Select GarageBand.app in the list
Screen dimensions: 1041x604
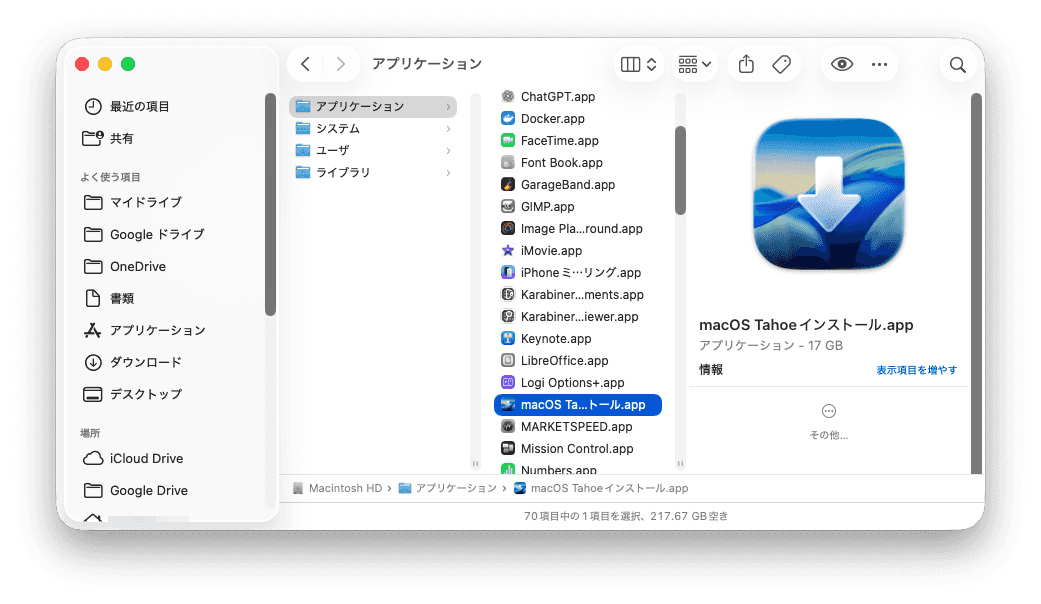click(x=567, y=185)
